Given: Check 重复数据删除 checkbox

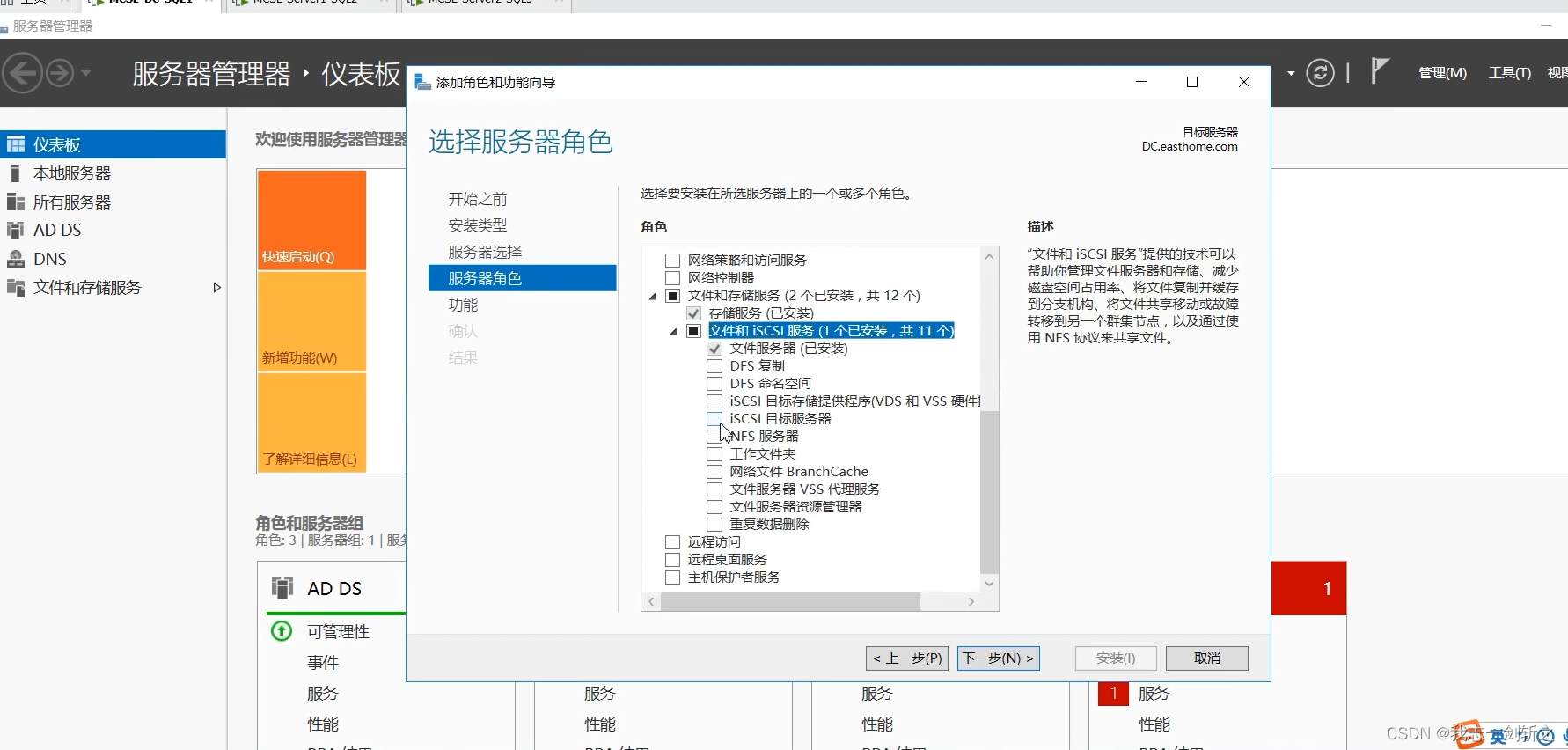Looking at the screenshot, I should tap(714, 525).
